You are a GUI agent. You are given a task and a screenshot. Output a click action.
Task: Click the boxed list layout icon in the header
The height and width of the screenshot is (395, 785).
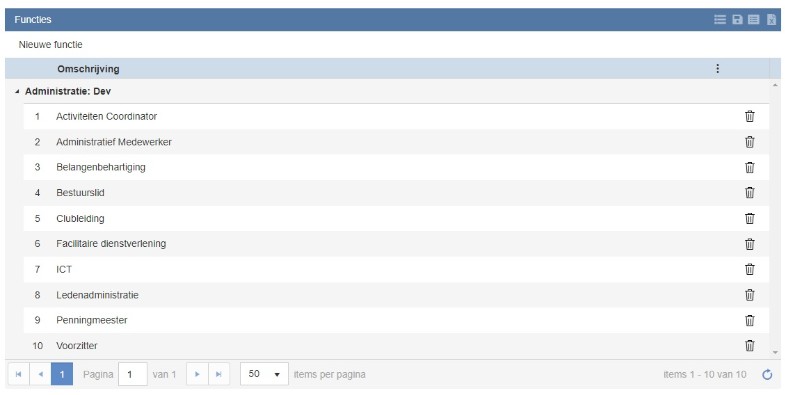point(753,20)
